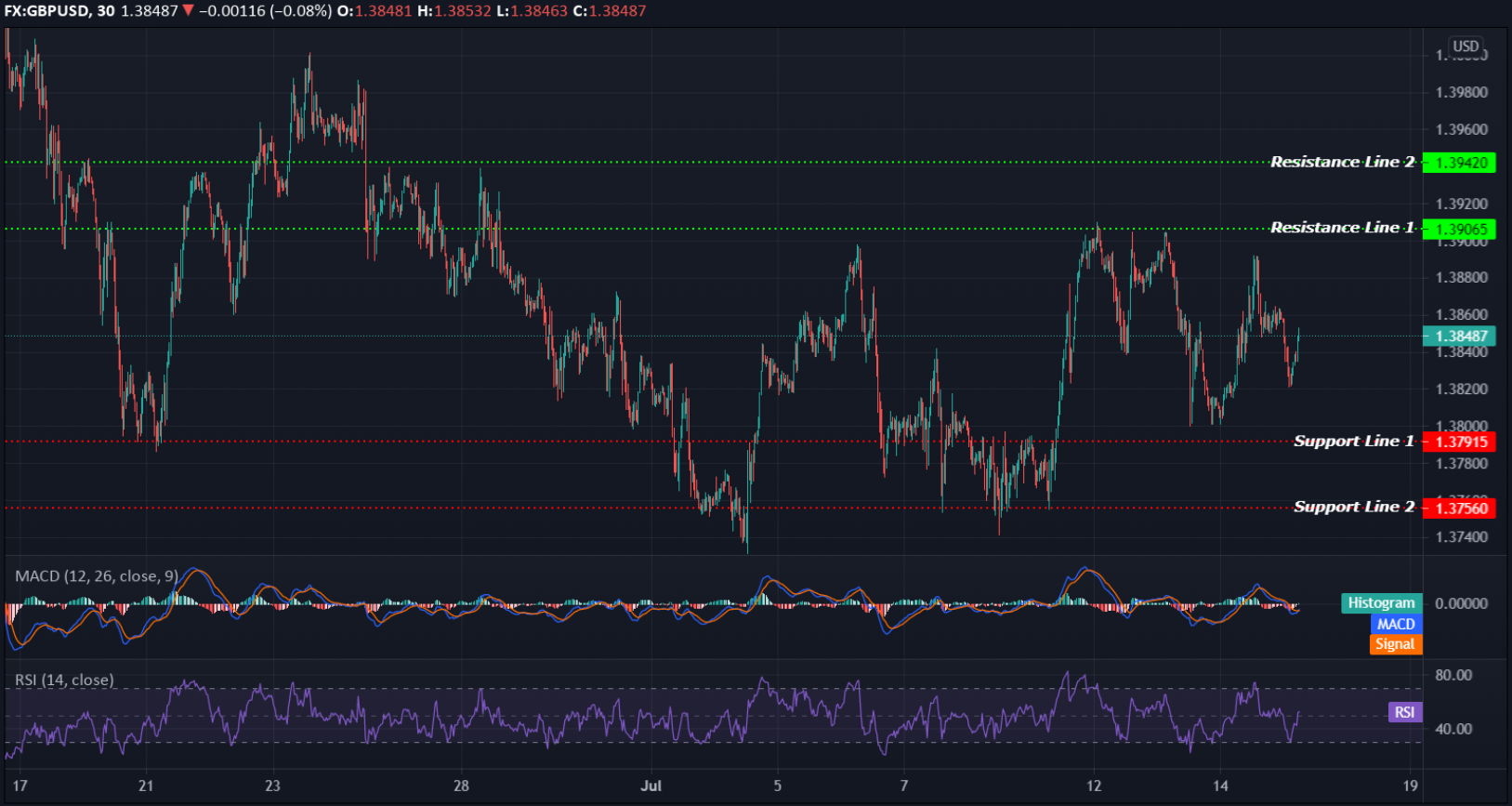Click the 7 date label on time axis
The image size is (1512, 806).
point(904,786)
